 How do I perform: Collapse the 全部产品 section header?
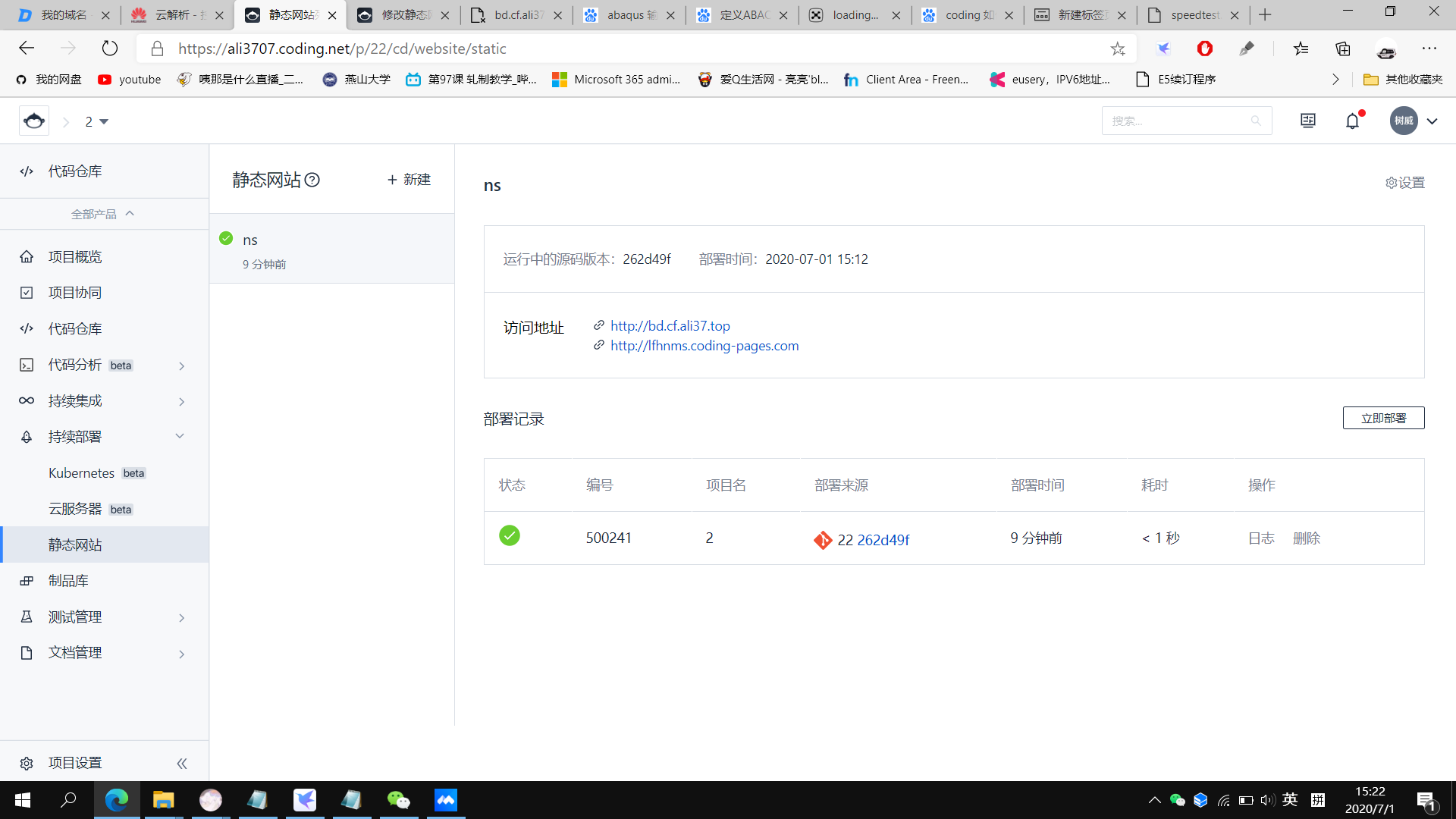pyautogui.click(x=103, y=214)
